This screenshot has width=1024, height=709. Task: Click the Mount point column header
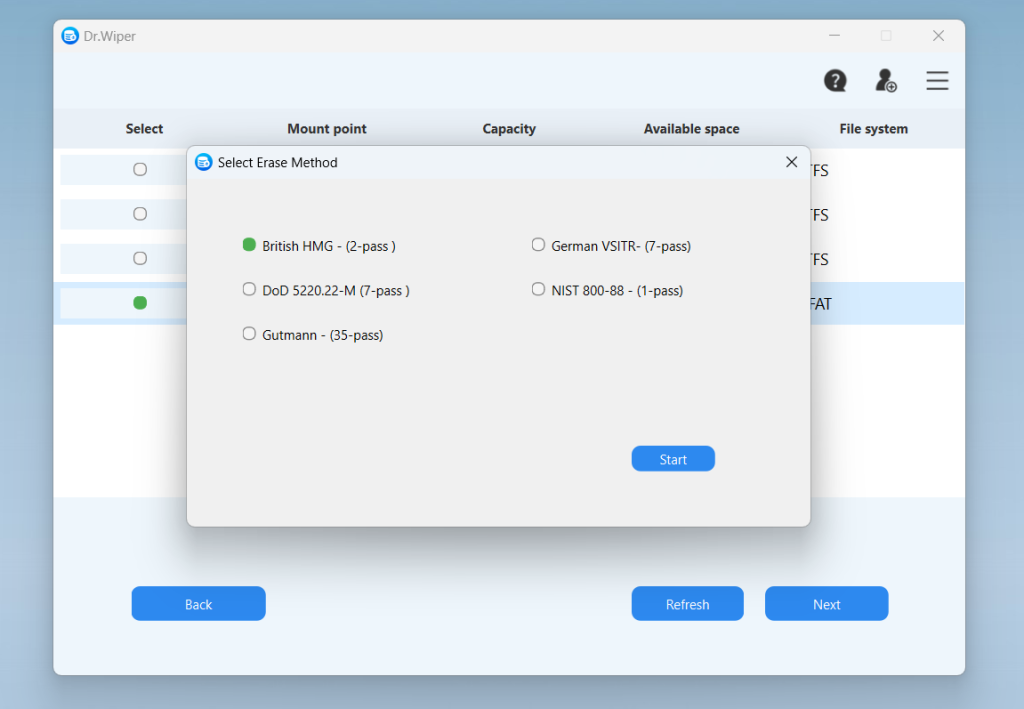(x=327, y=128)
